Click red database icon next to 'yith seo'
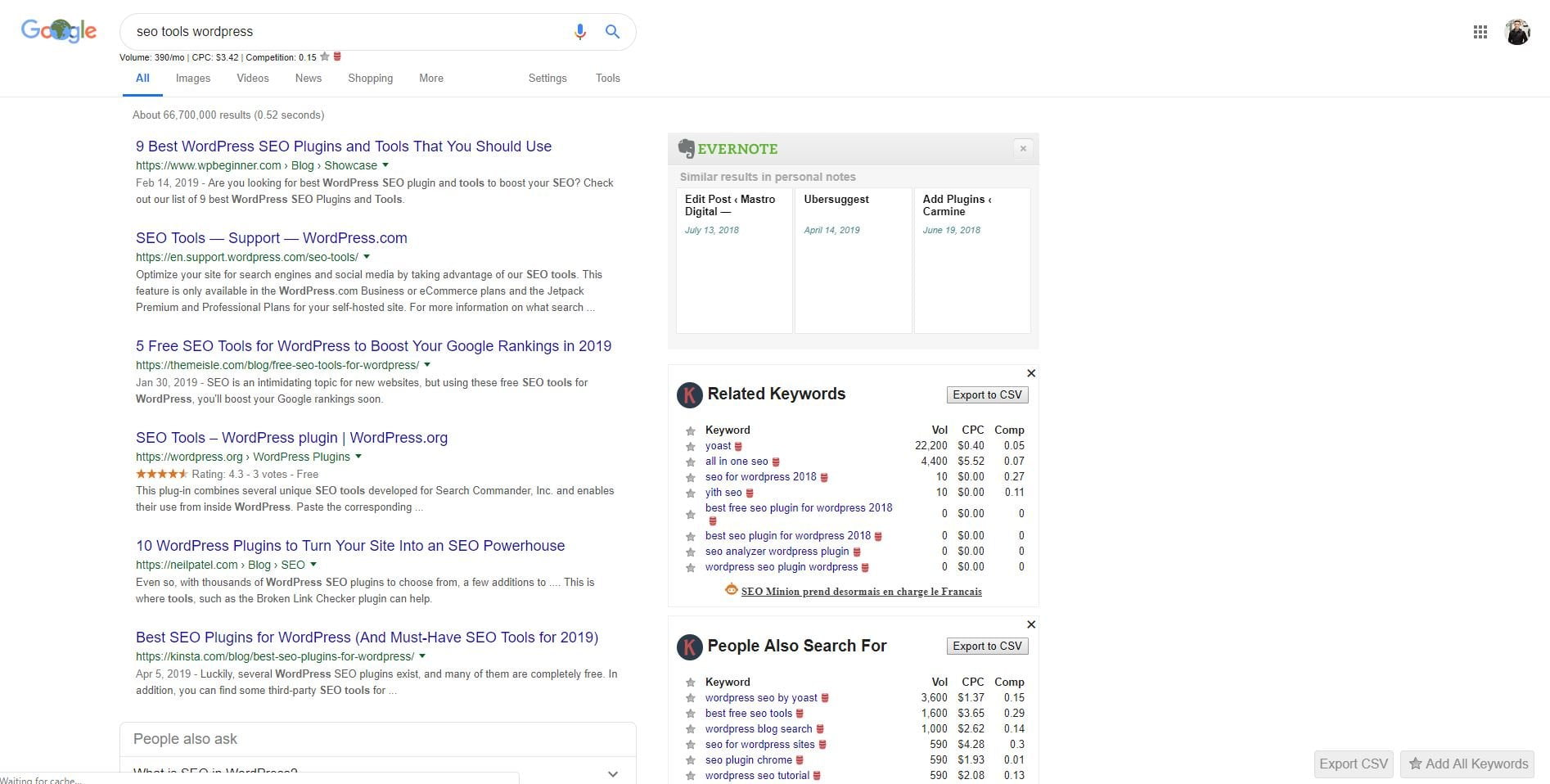 750,493
